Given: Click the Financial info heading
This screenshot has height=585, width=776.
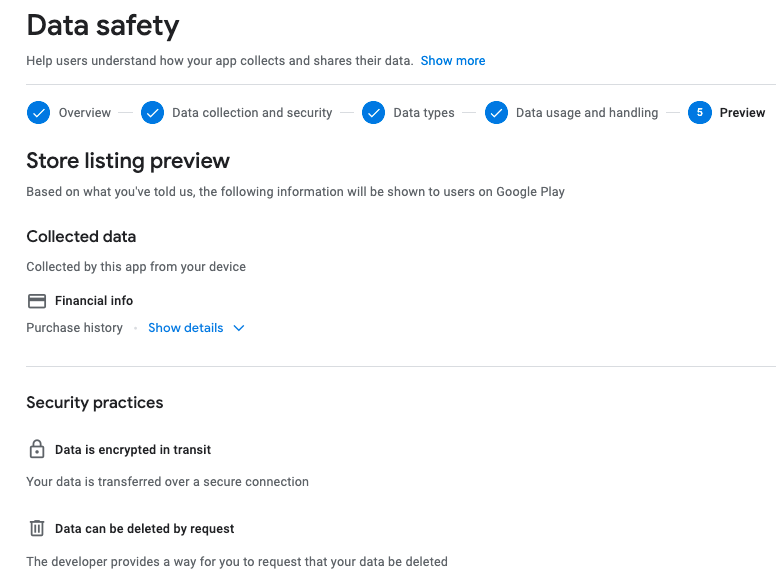Looking at the screenshot, I should [x=94, y=301].
